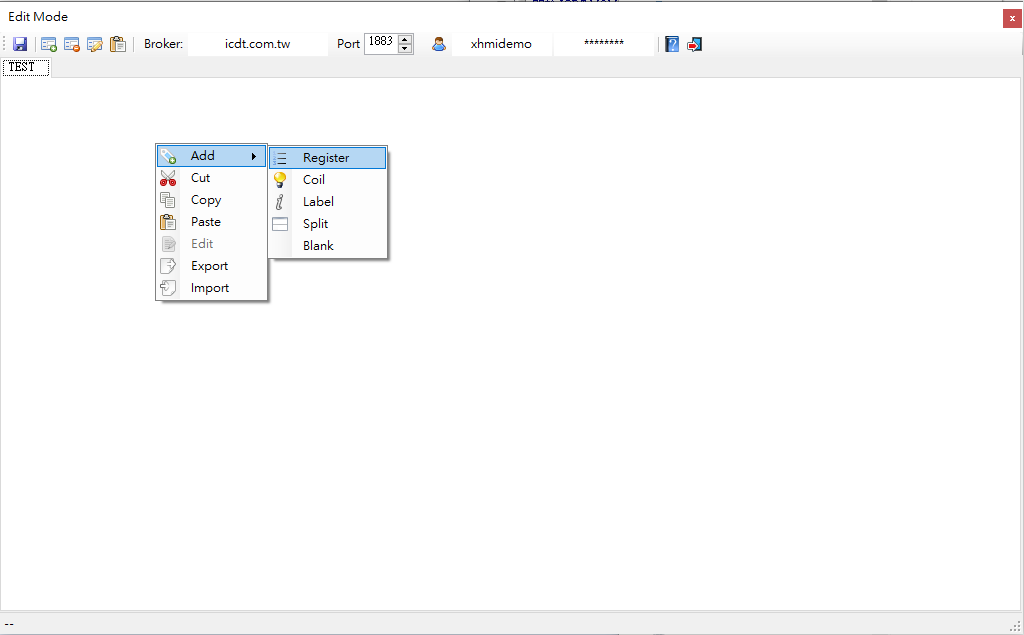The width and height of the screenshot is (1024, 635).
Task: Switch to the TEST tab
Action: (x=22, y=67)
